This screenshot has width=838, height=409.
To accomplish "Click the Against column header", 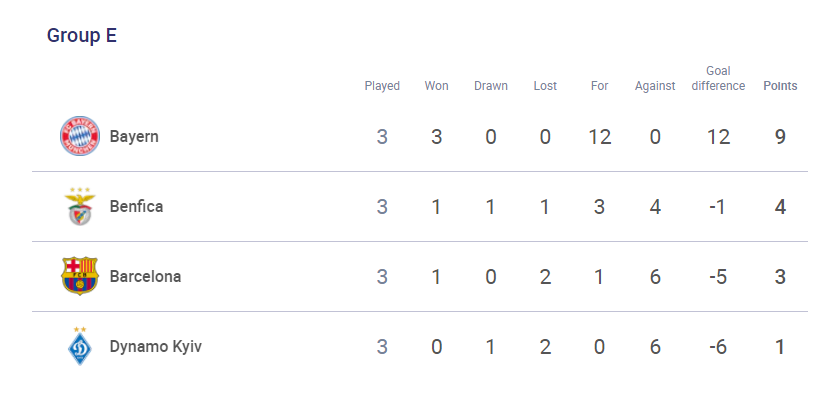I will point(655,86).
